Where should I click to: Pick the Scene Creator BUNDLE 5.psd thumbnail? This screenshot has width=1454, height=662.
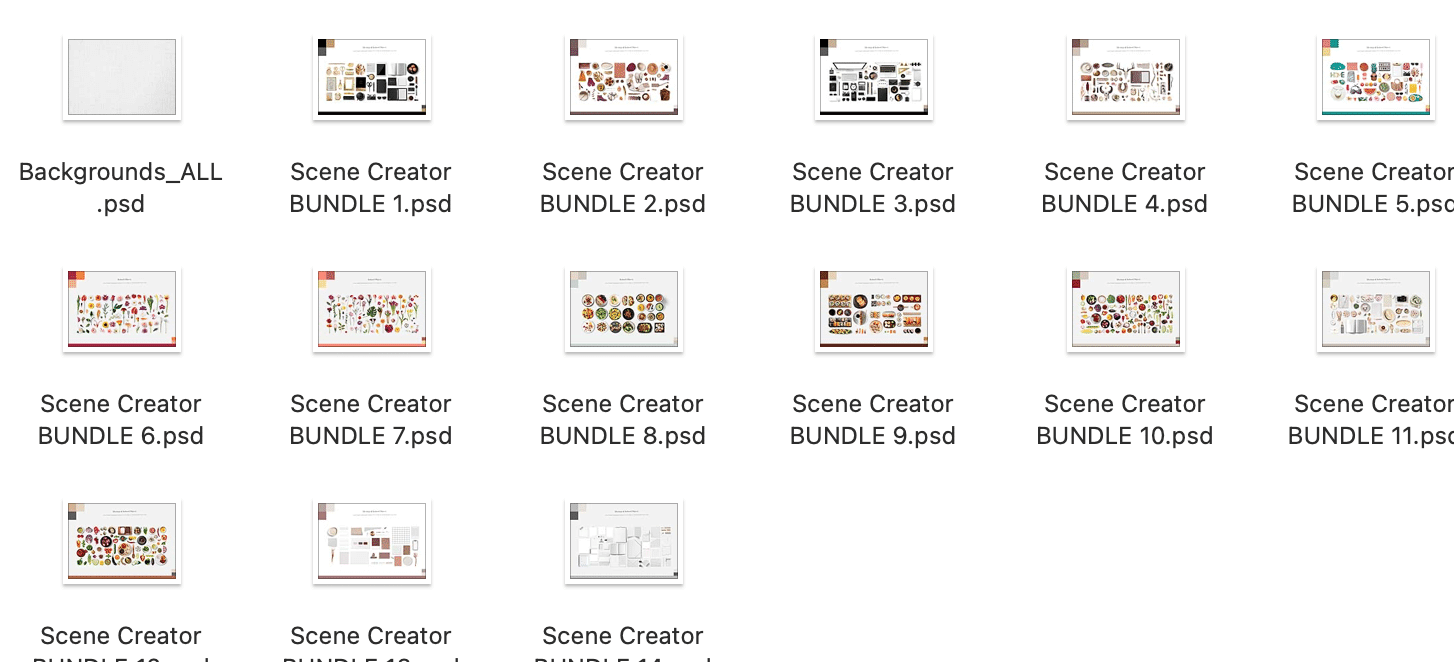pos(1376,77)
